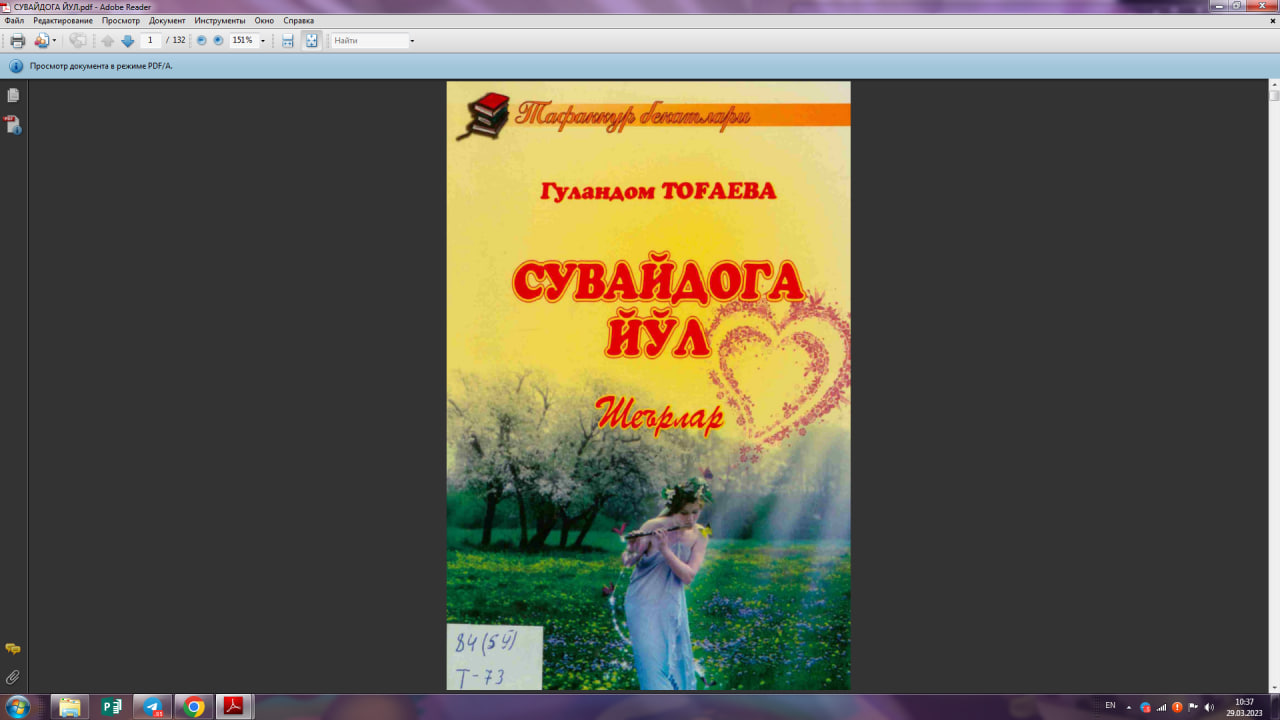Image resolution: width=1280 pixels, height=720 pixels.
Task: Click the Print icon on the toolbar
Action: coord(17,40)
